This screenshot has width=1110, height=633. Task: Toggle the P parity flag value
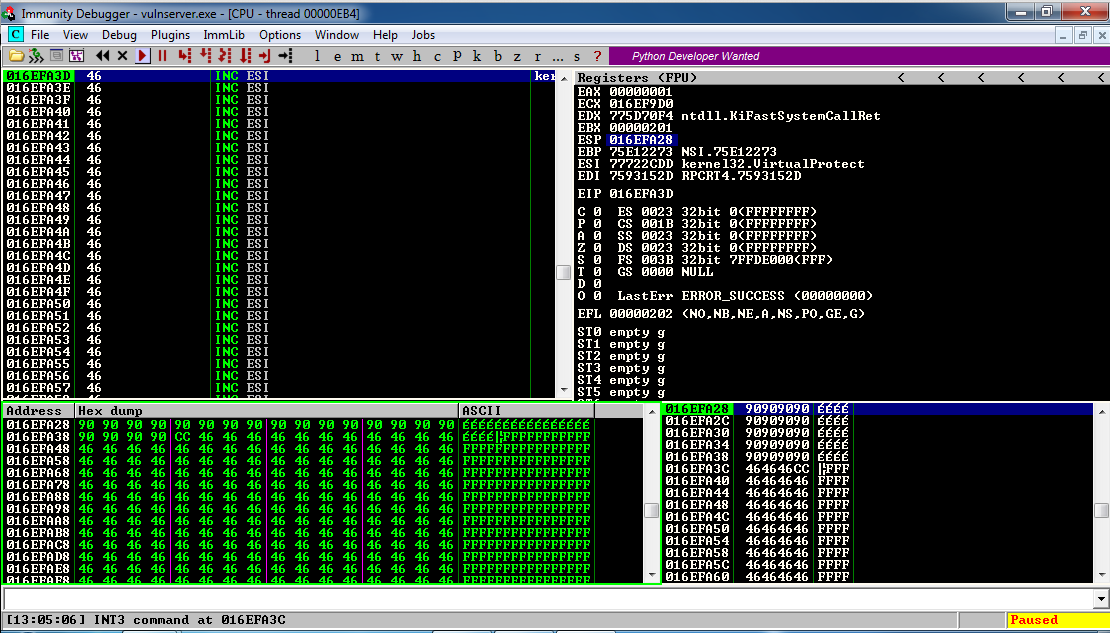[596, 224]
